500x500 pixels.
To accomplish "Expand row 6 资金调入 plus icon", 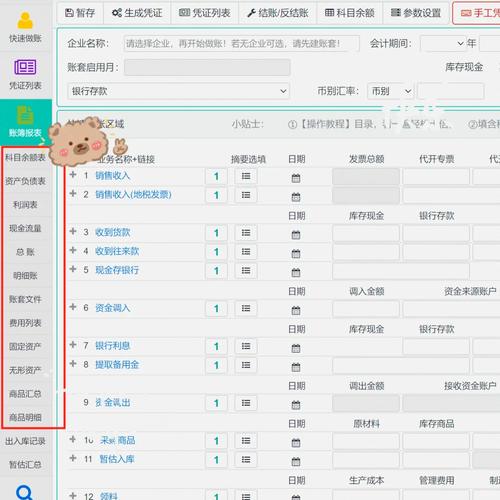I will pyautogui.click(x=73, y=307).
